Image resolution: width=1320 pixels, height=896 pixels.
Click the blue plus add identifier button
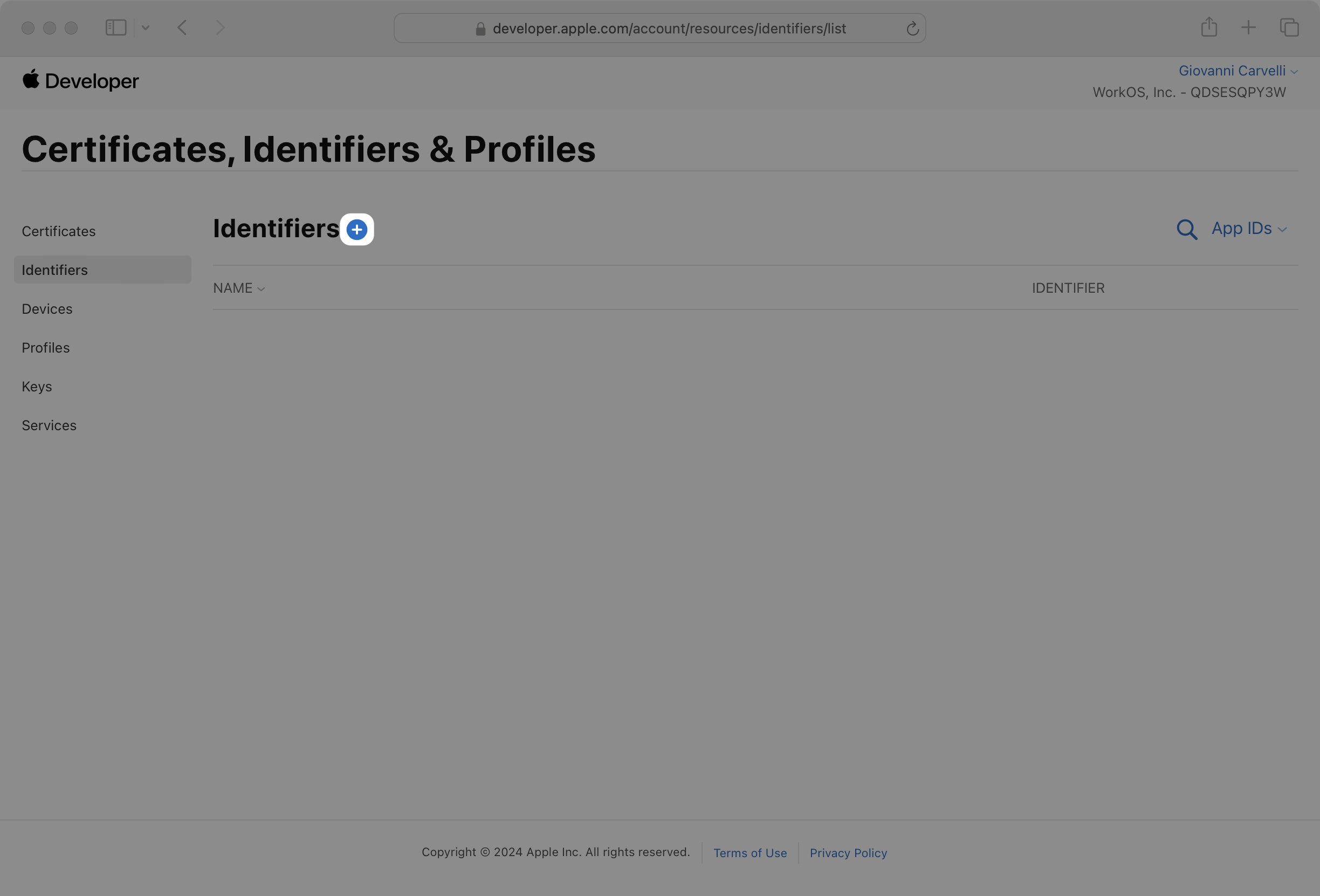357,230
